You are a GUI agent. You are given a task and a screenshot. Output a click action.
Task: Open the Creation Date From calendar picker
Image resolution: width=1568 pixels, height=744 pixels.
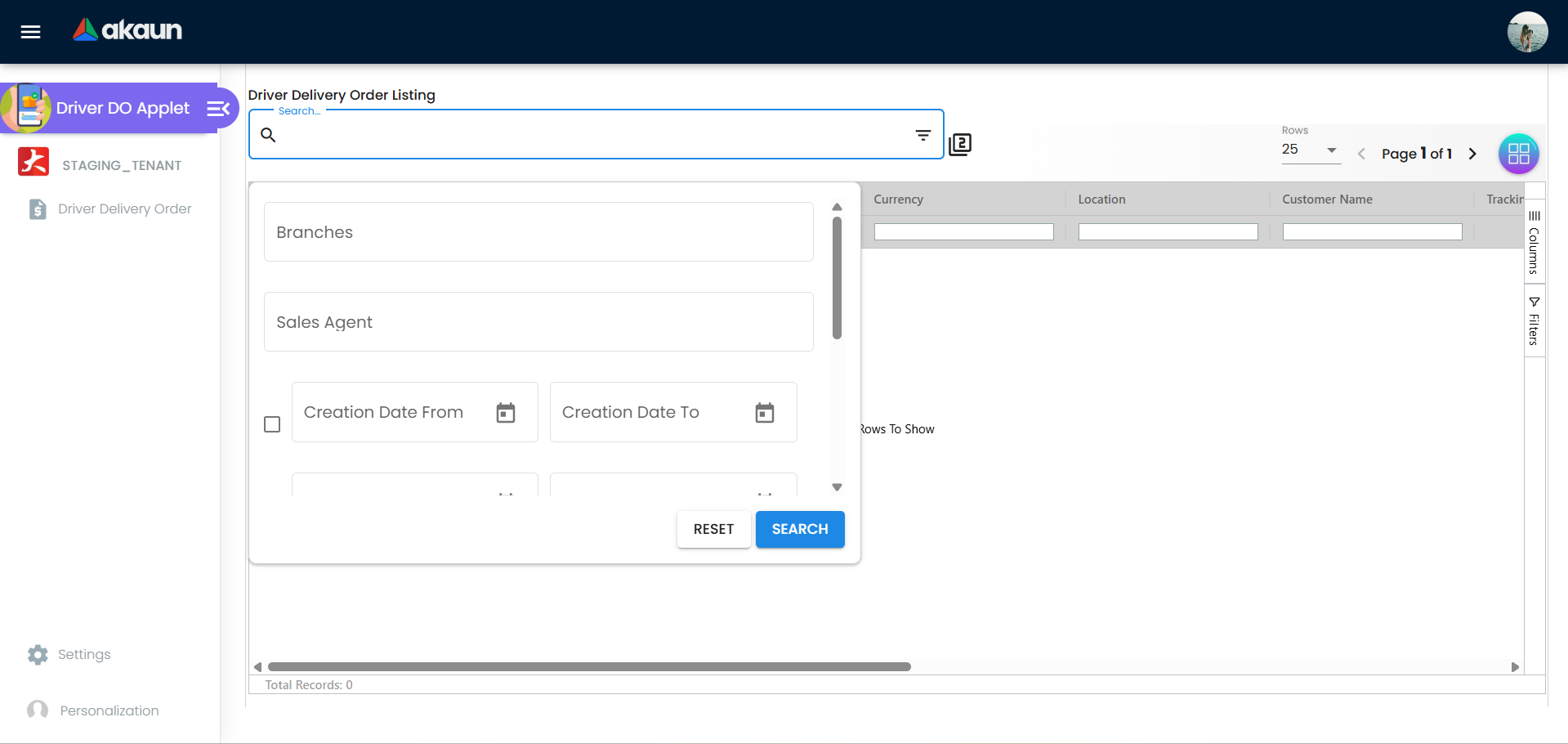506,412
